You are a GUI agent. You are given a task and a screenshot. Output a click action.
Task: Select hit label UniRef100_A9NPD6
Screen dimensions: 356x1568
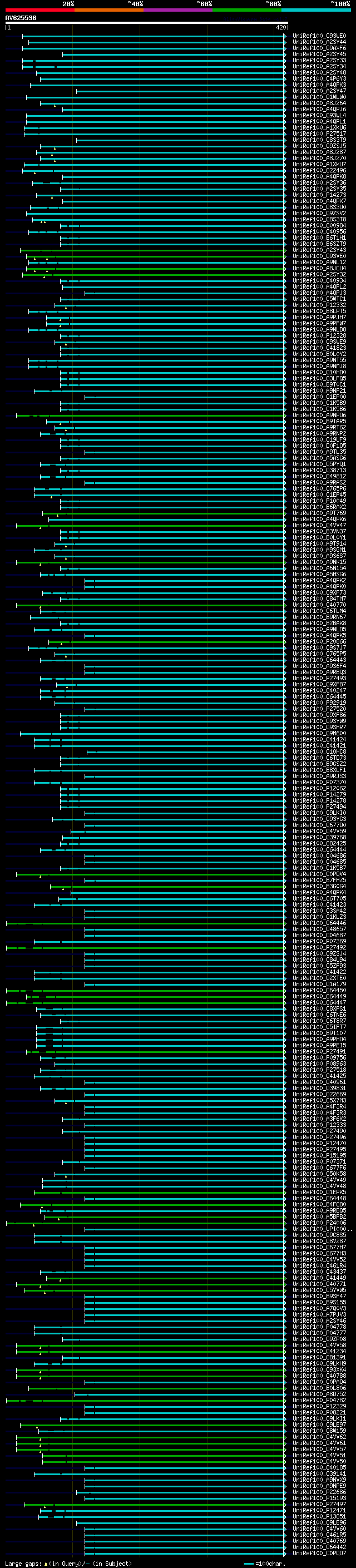(319, 415)
